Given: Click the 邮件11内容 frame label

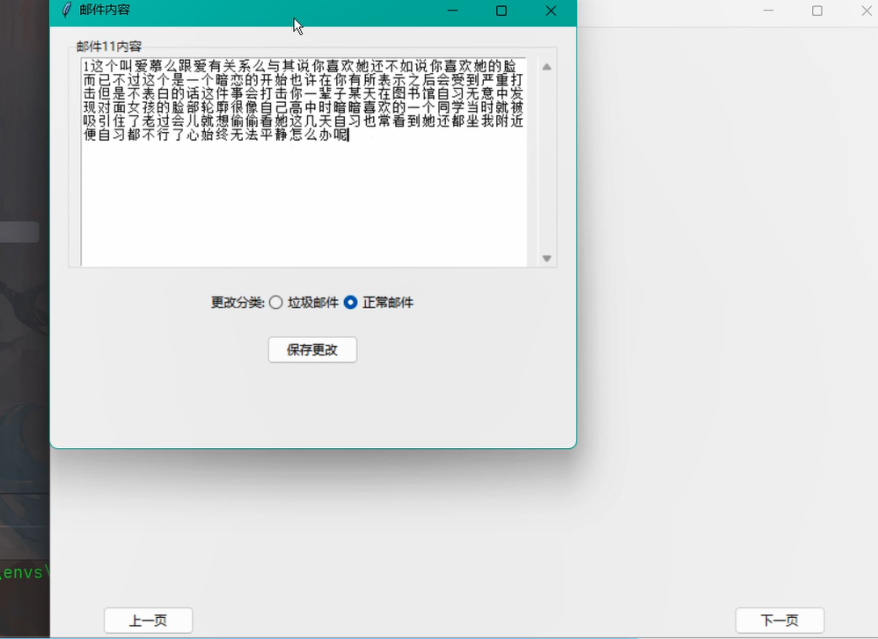Looking at the screenshot, I should point(109,46).
